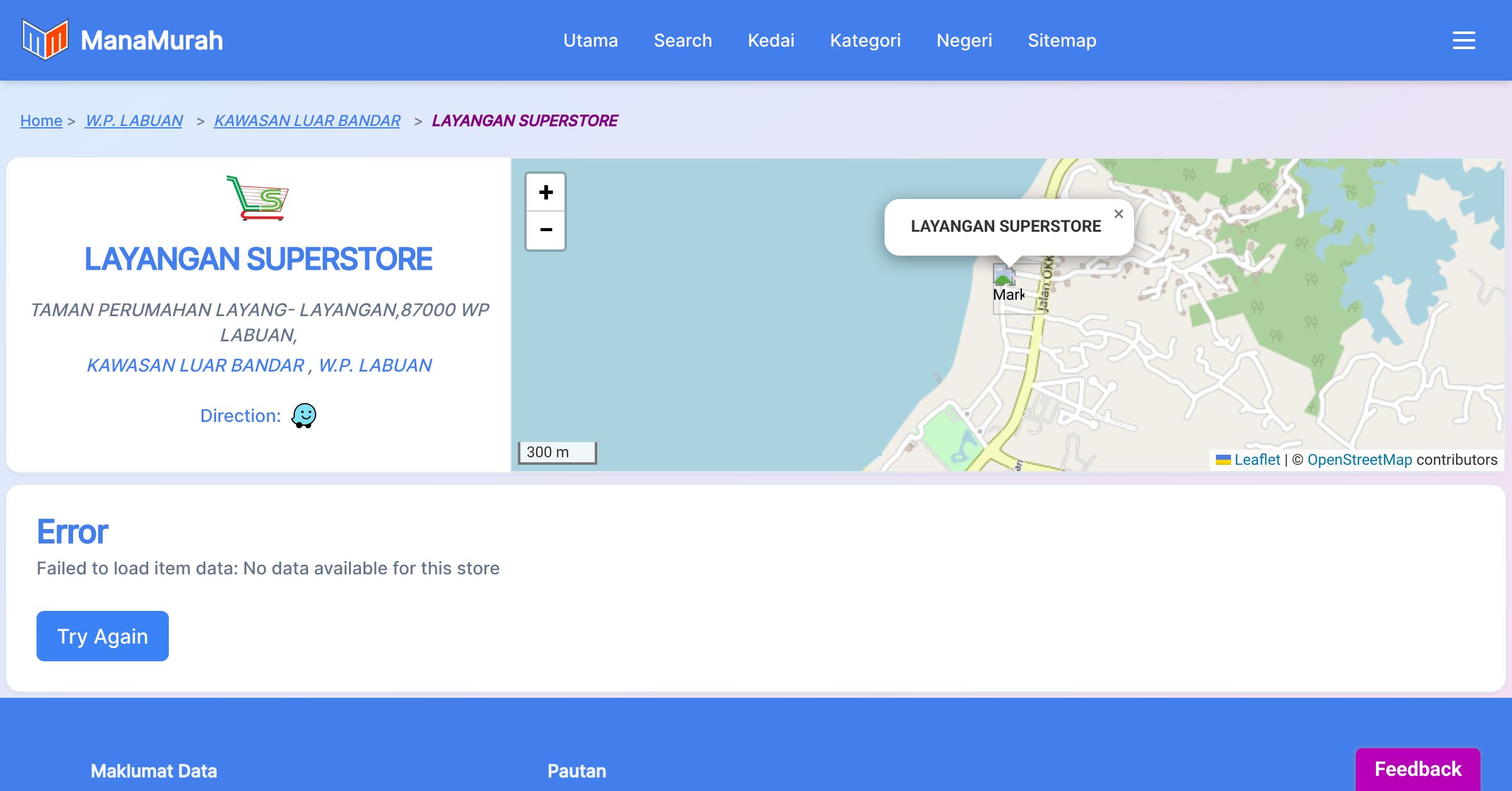Click the ManaMurah logo icon

click(x=45, y=40)
